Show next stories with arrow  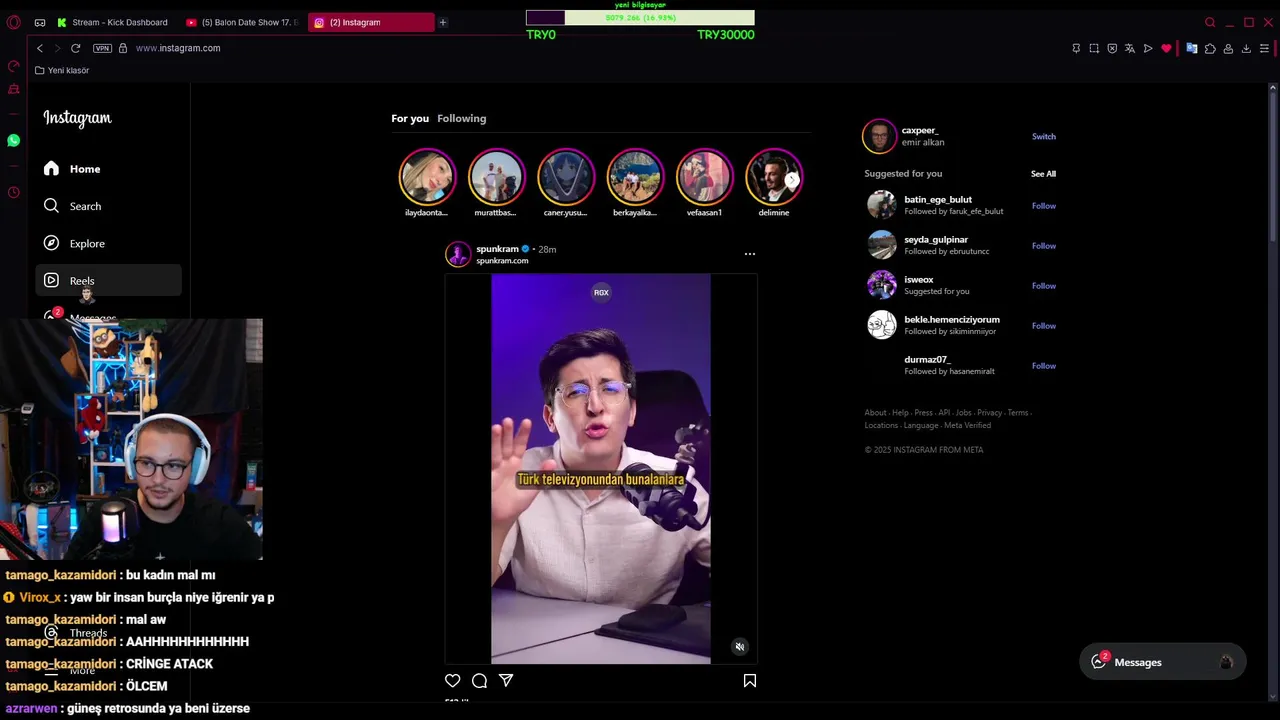(x=792, y=180)
